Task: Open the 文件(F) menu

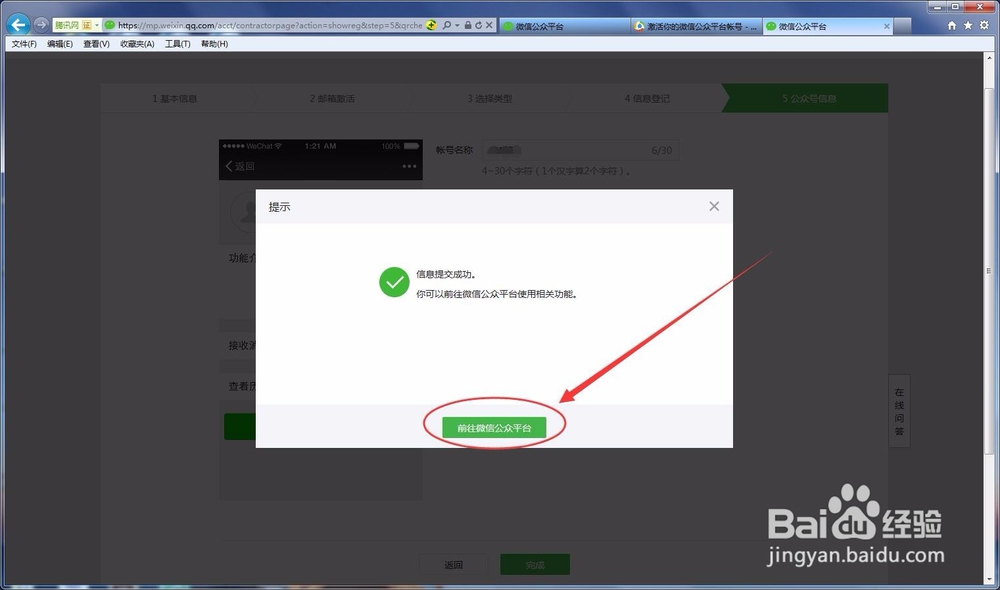Action: (x=24, y=44)
